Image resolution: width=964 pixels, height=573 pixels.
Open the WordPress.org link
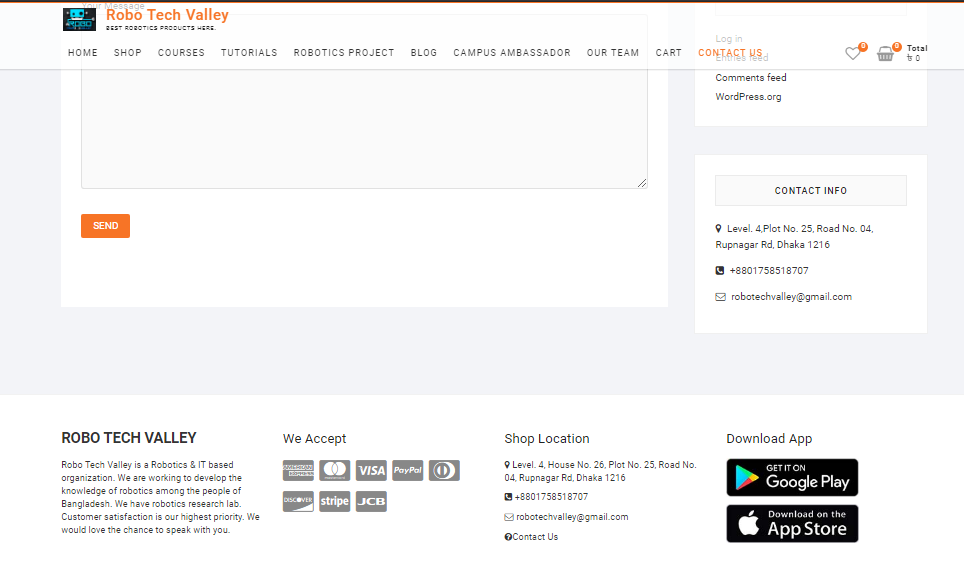(748, 97)
